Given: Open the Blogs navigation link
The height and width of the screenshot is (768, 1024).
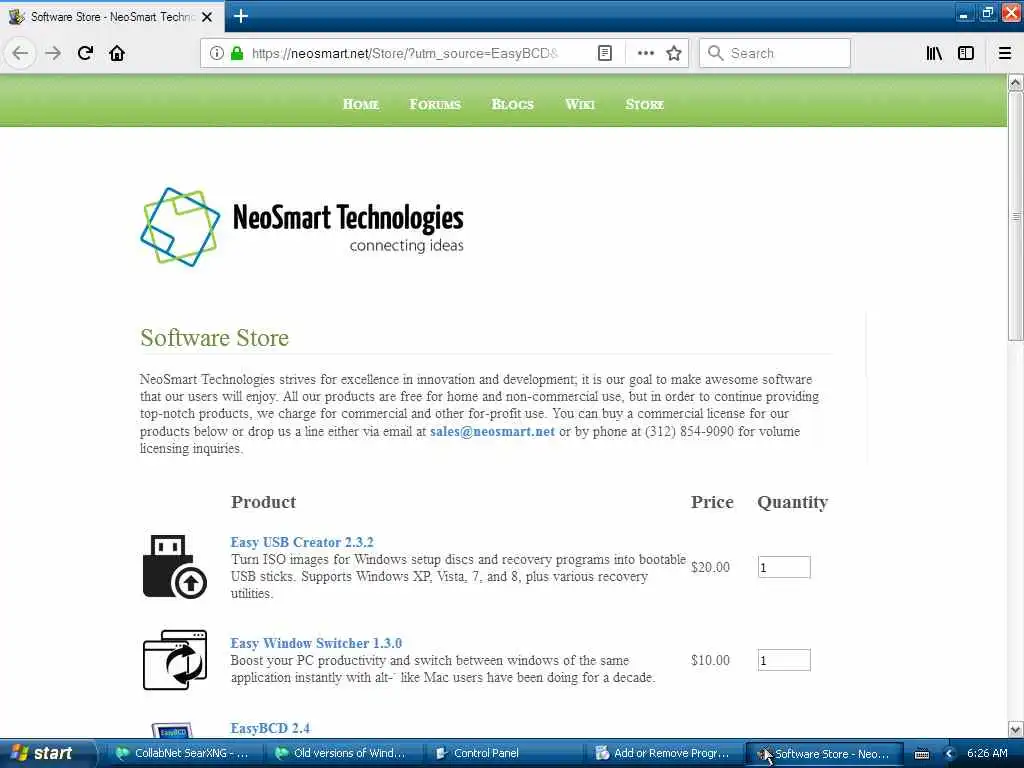Looking at the screenshot, I should click(x=513, y=104).
